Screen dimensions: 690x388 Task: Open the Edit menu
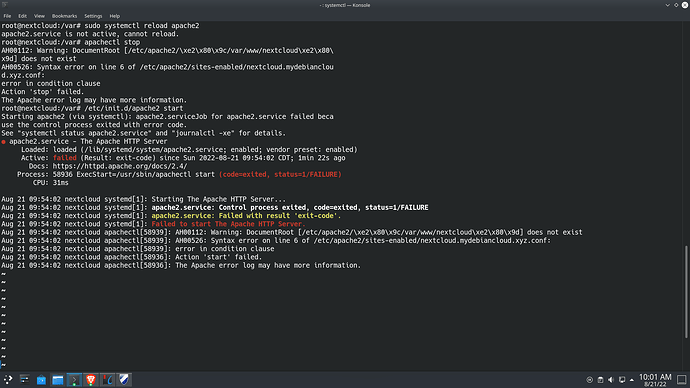pos(22,16)
